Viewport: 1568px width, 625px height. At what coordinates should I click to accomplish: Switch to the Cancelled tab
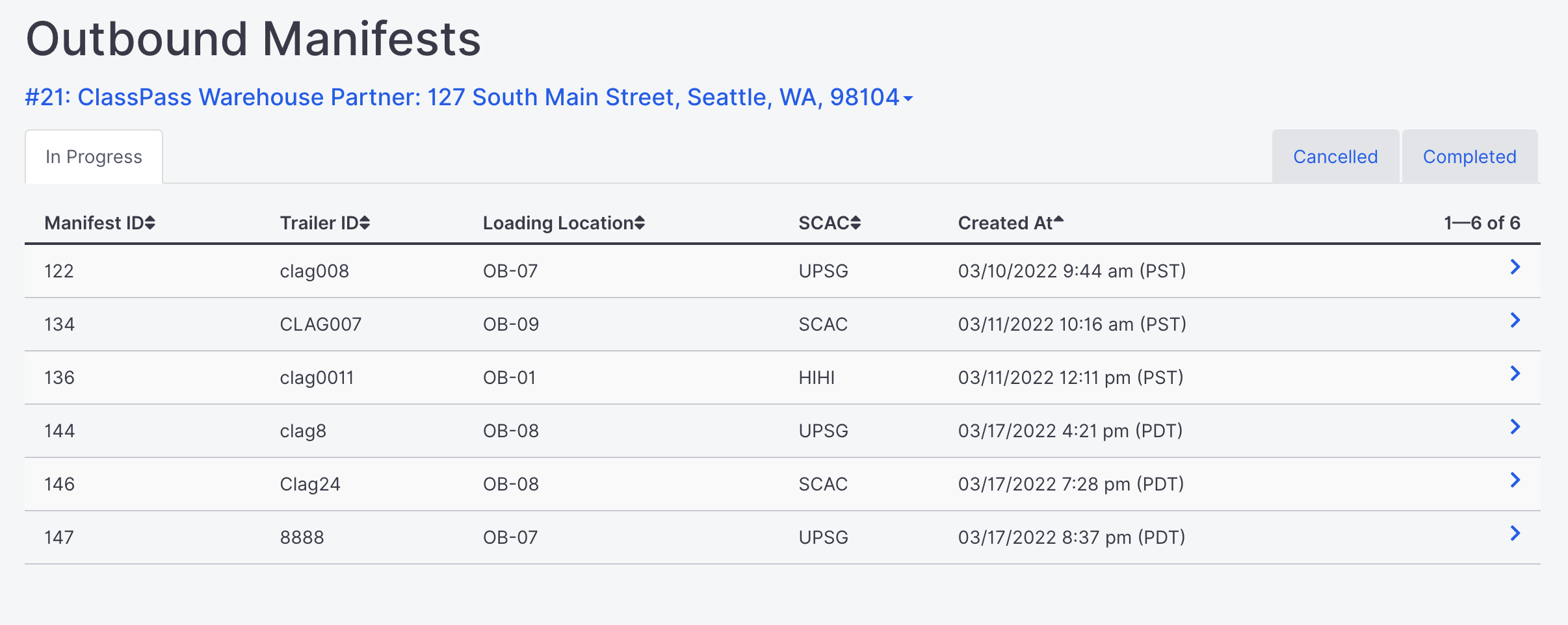(x=1335, y=157)
